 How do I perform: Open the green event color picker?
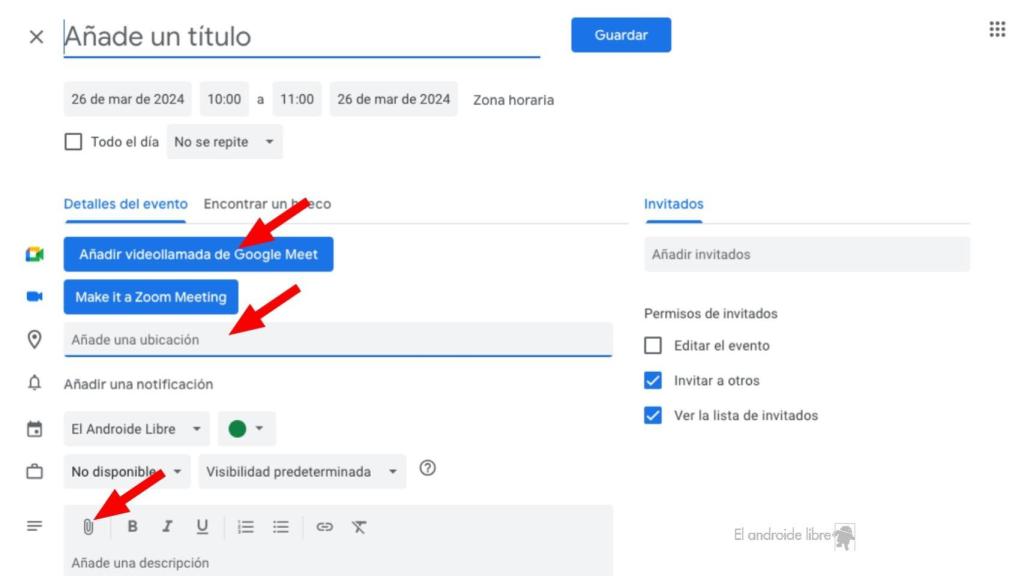(x=246, y=429)
